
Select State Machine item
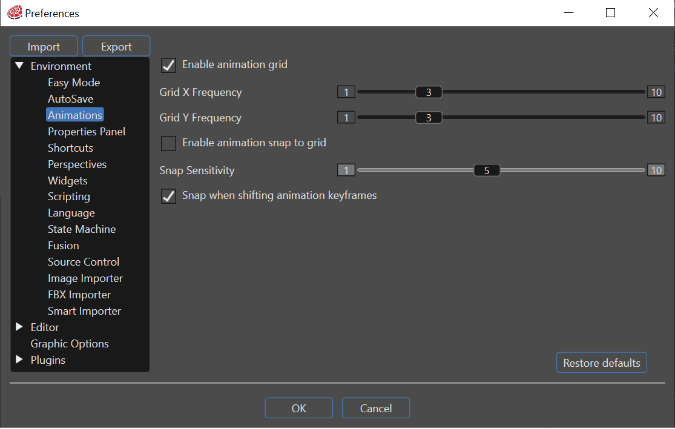[x=82, y=229]
